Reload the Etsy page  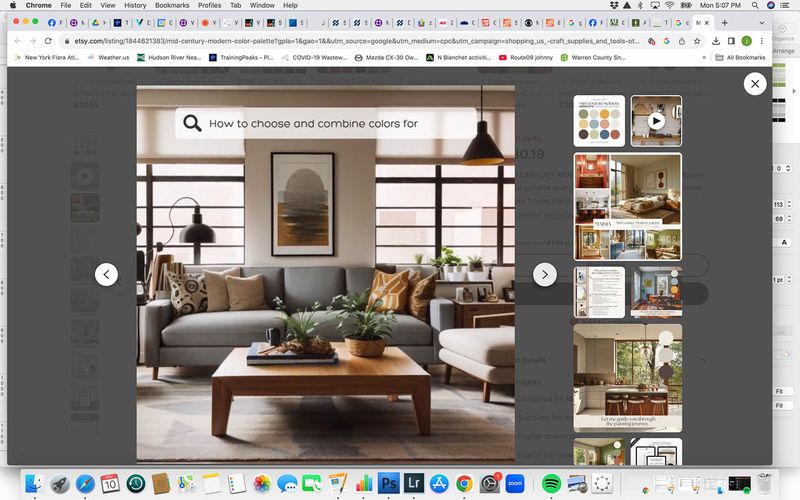(x=48, y=41)
